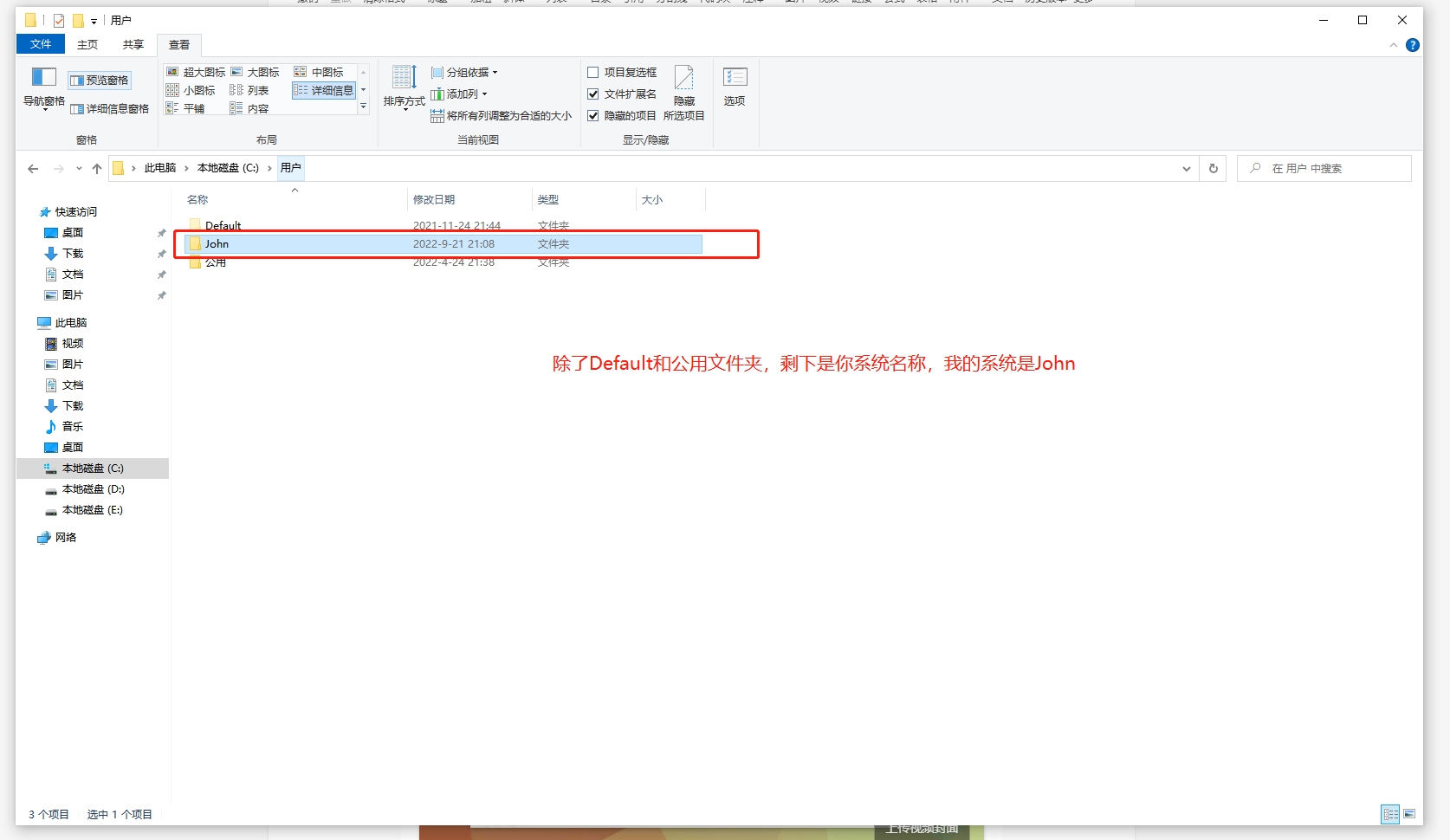Select 超大图标 extra large icons layout
The image size is (1450, 840).
coord(196,72)
